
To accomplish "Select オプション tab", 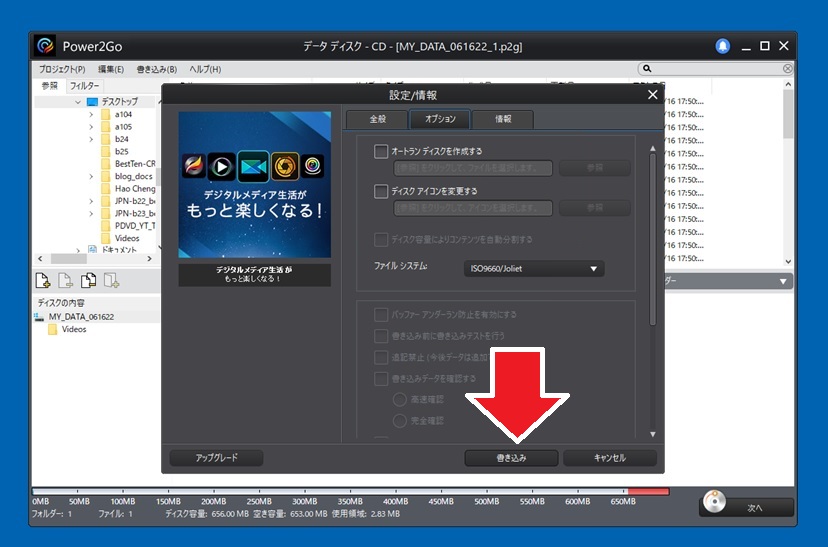I will (x=440, y=119).
